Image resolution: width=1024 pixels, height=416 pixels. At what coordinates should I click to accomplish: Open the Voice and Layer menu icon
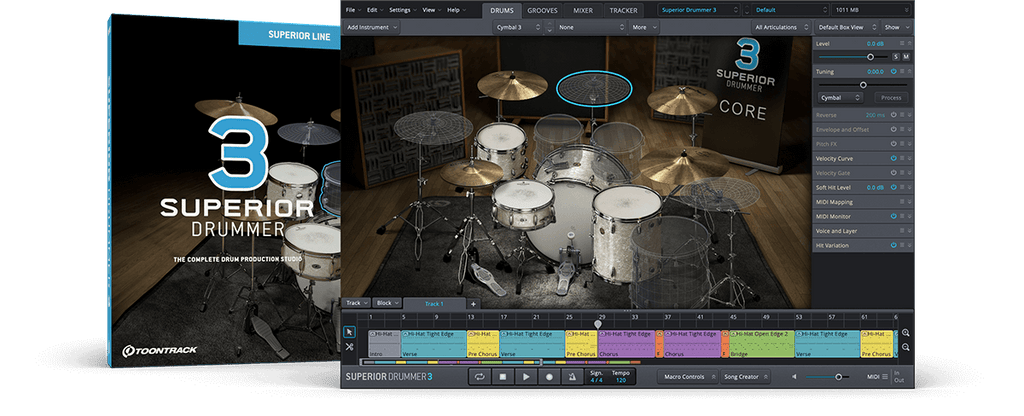click(902, 231)
